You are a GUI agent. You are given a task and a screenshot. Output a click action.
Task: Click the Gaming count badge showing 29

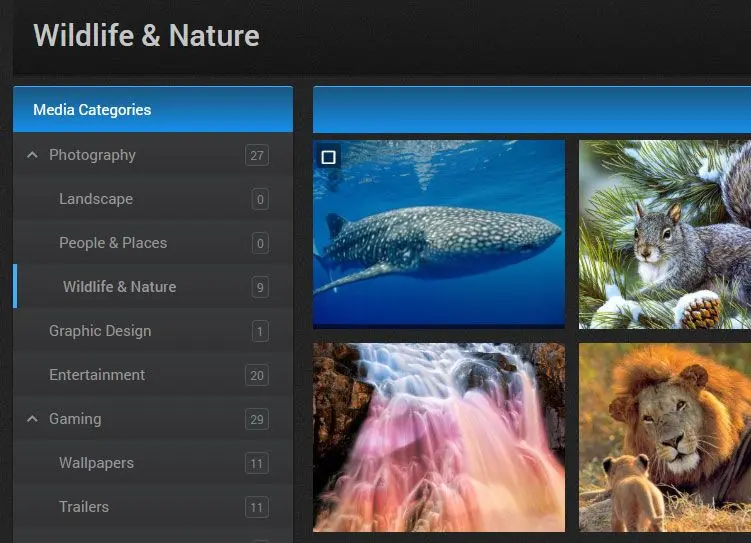[x=257, y=419]
